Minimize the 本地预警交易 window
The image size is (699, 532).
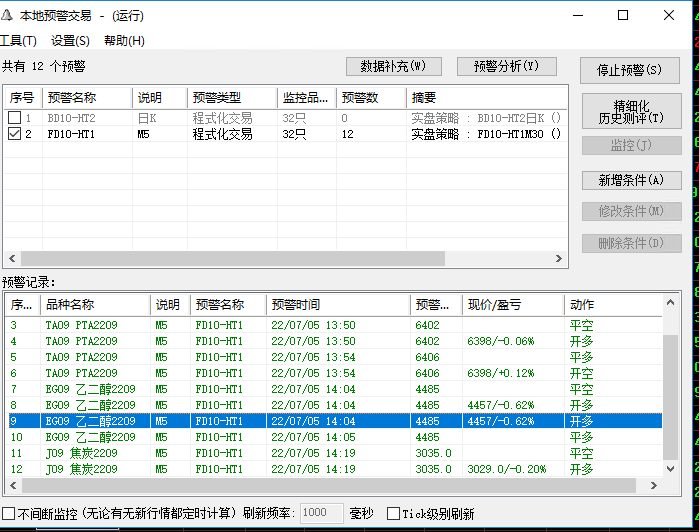tap(577, 15)
